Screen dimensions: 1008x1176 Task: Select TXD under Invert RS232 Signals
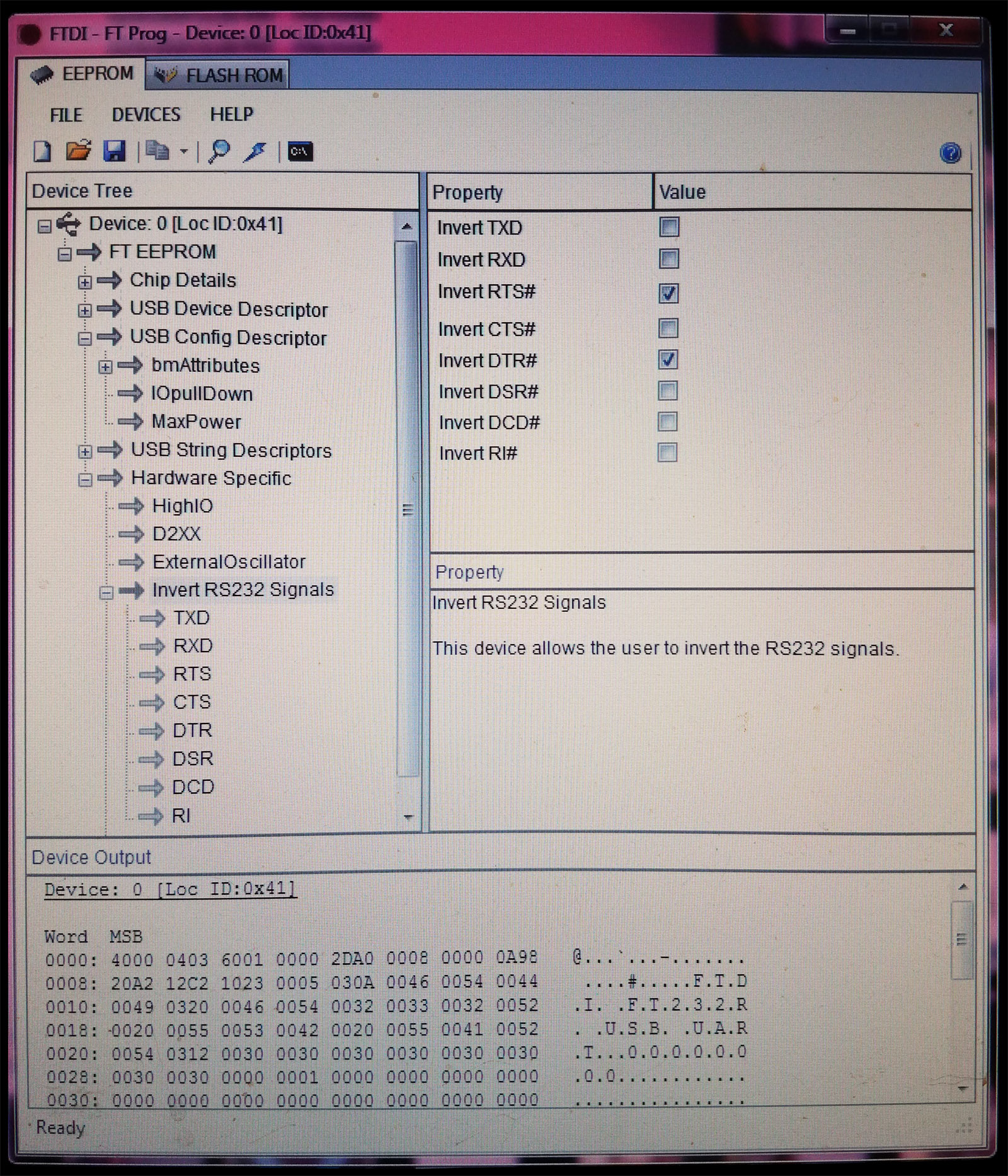pos(192,618)
